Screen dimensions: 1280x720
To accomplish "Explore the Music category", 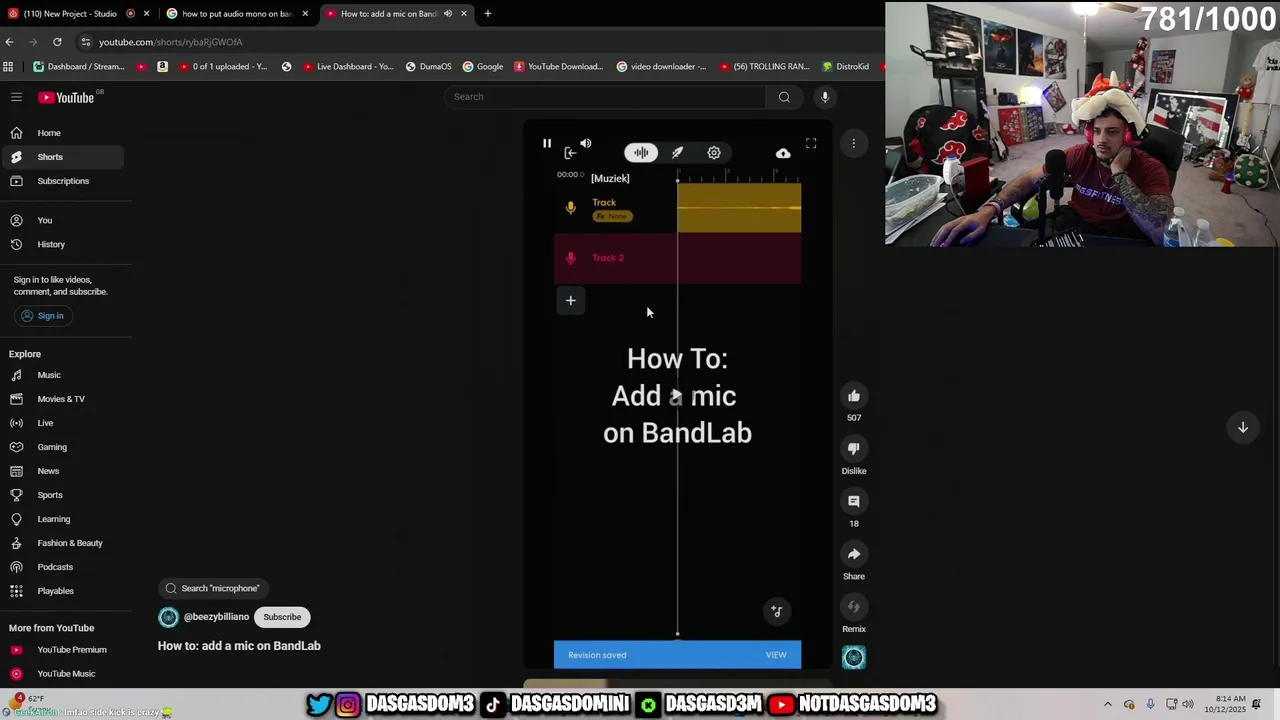I will coord(62,375).
